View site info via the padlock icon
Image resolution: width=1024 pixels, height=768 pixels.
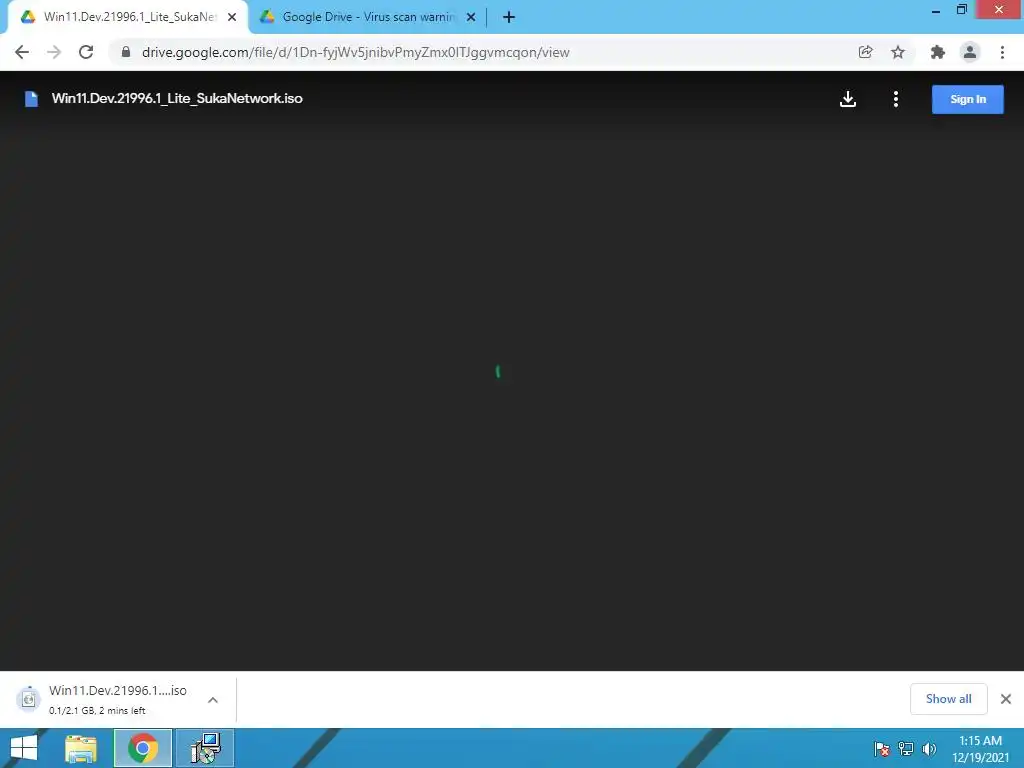point(126,52)
